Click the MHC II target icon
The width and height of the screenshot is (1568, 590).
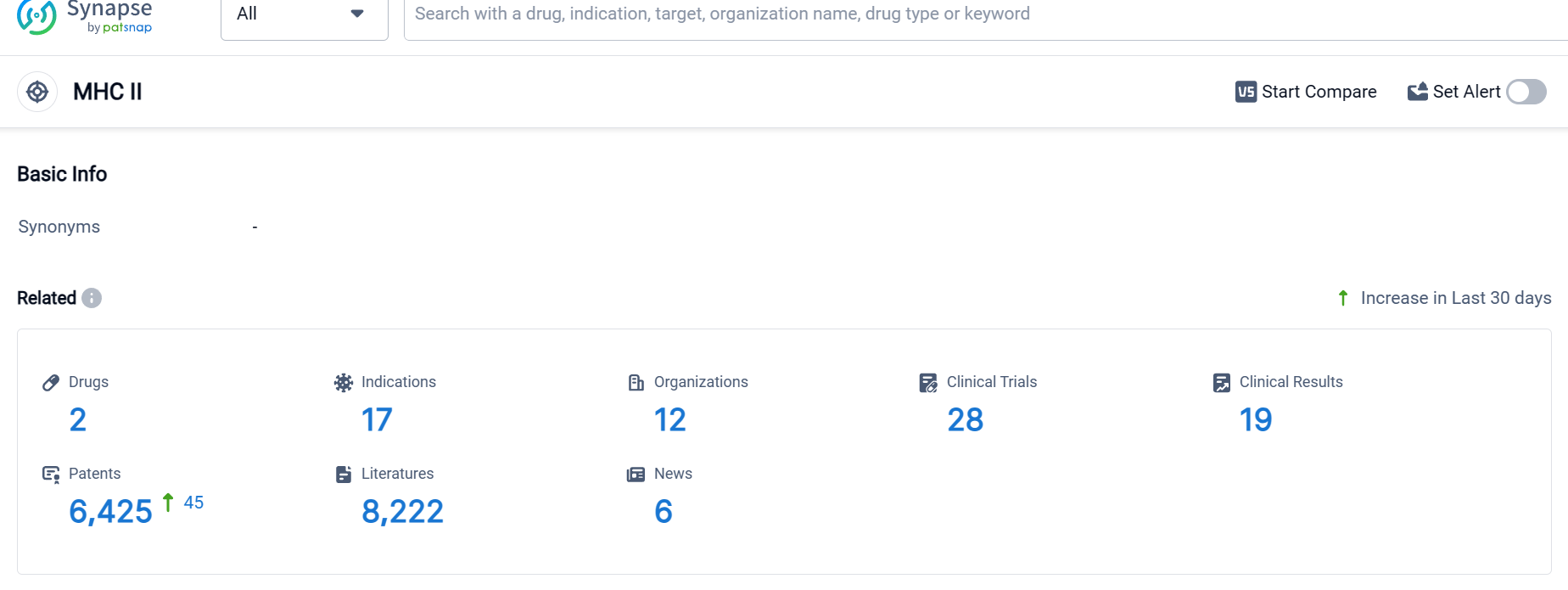[37, 92]
